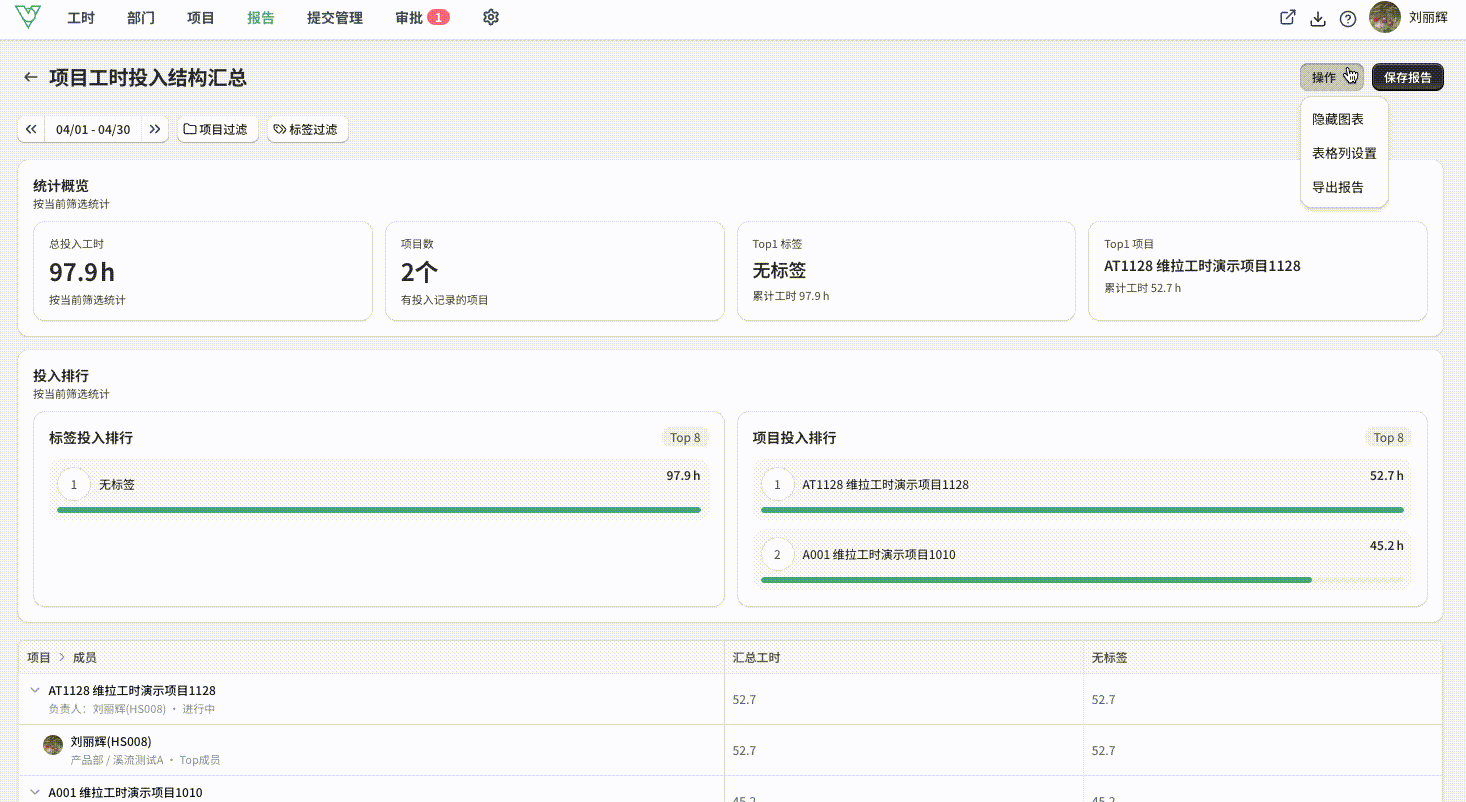Image resolution: width=1466 pixels, height=802 pixels.
Task: Open the help question mark icon
Action: click(x=1348, y=18)
